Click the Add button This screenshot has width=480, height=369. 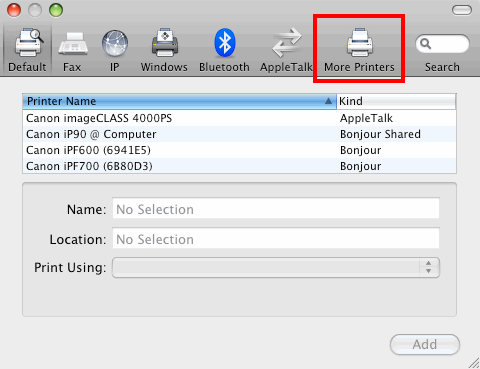click(425, 345)
